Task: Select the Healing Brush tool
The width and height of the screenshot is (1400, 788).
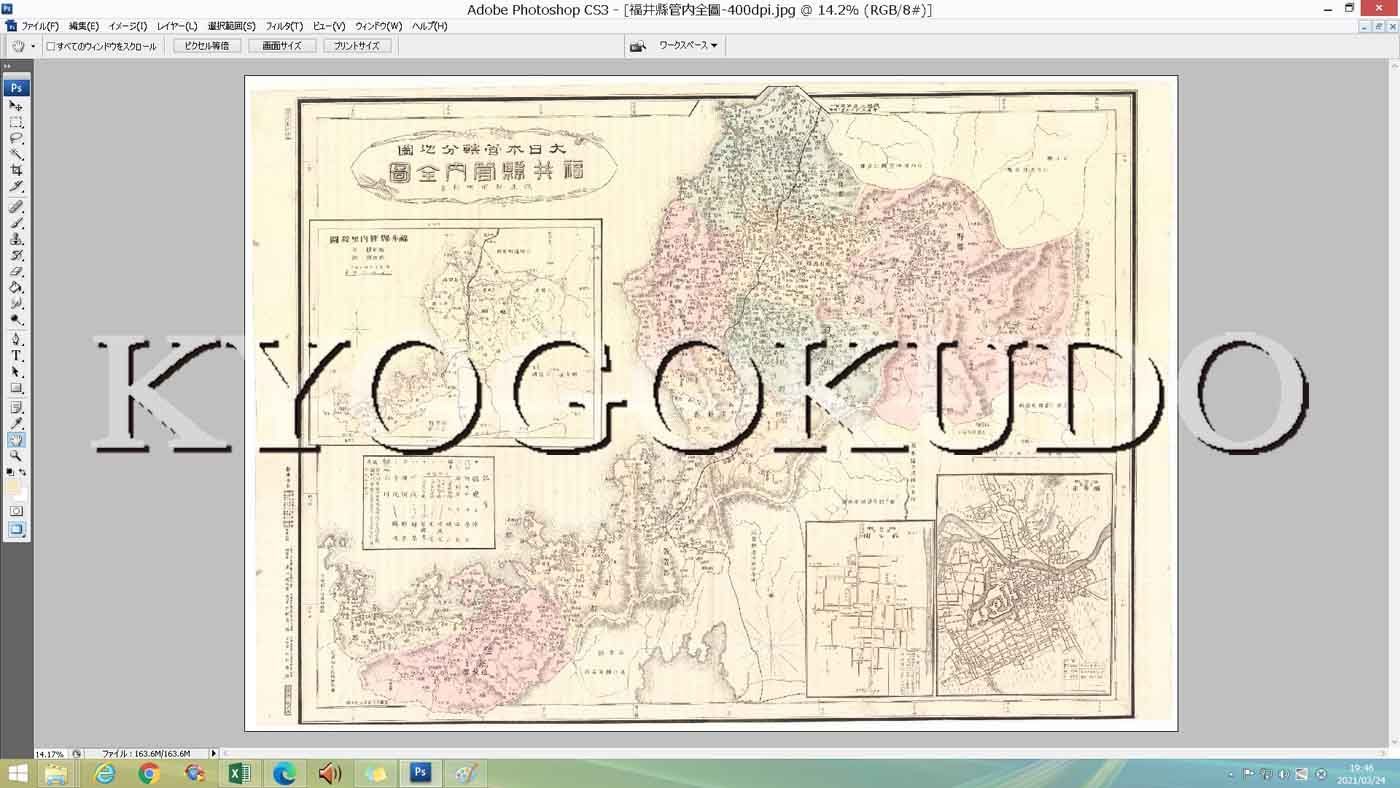Action: coord(16,207)
